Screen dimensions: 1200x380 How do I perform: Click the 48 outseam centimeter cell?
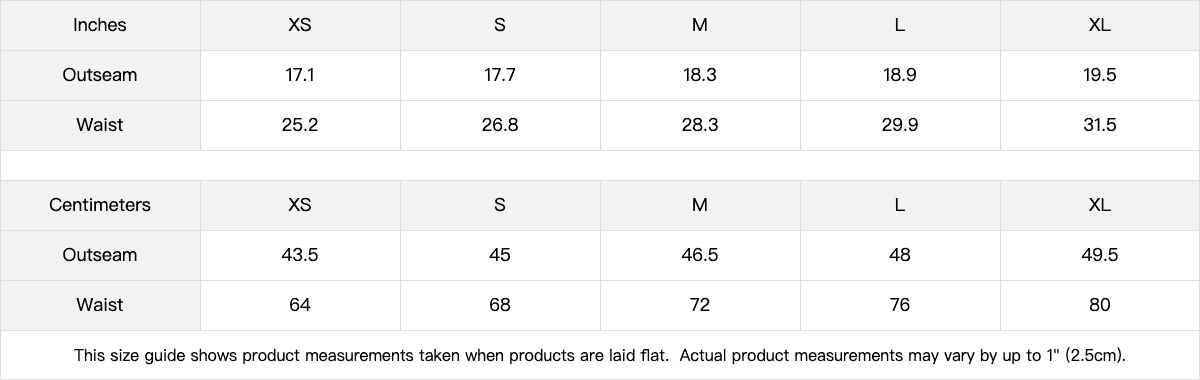coord(900,255)
